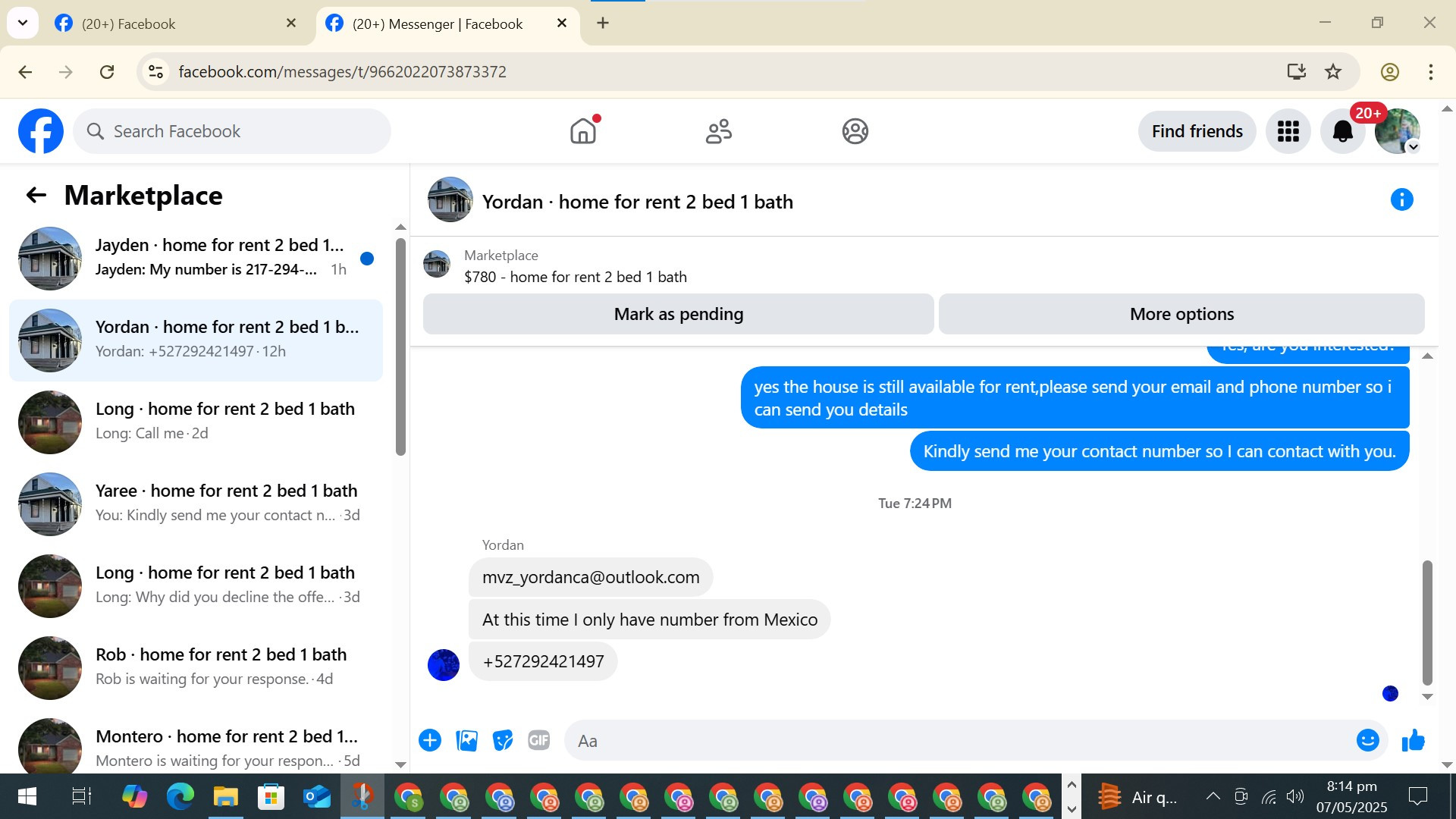Viewport: 1456px width, 819px height.
Task: Go back from Marketplace list
Action: (x=36, y=196)
